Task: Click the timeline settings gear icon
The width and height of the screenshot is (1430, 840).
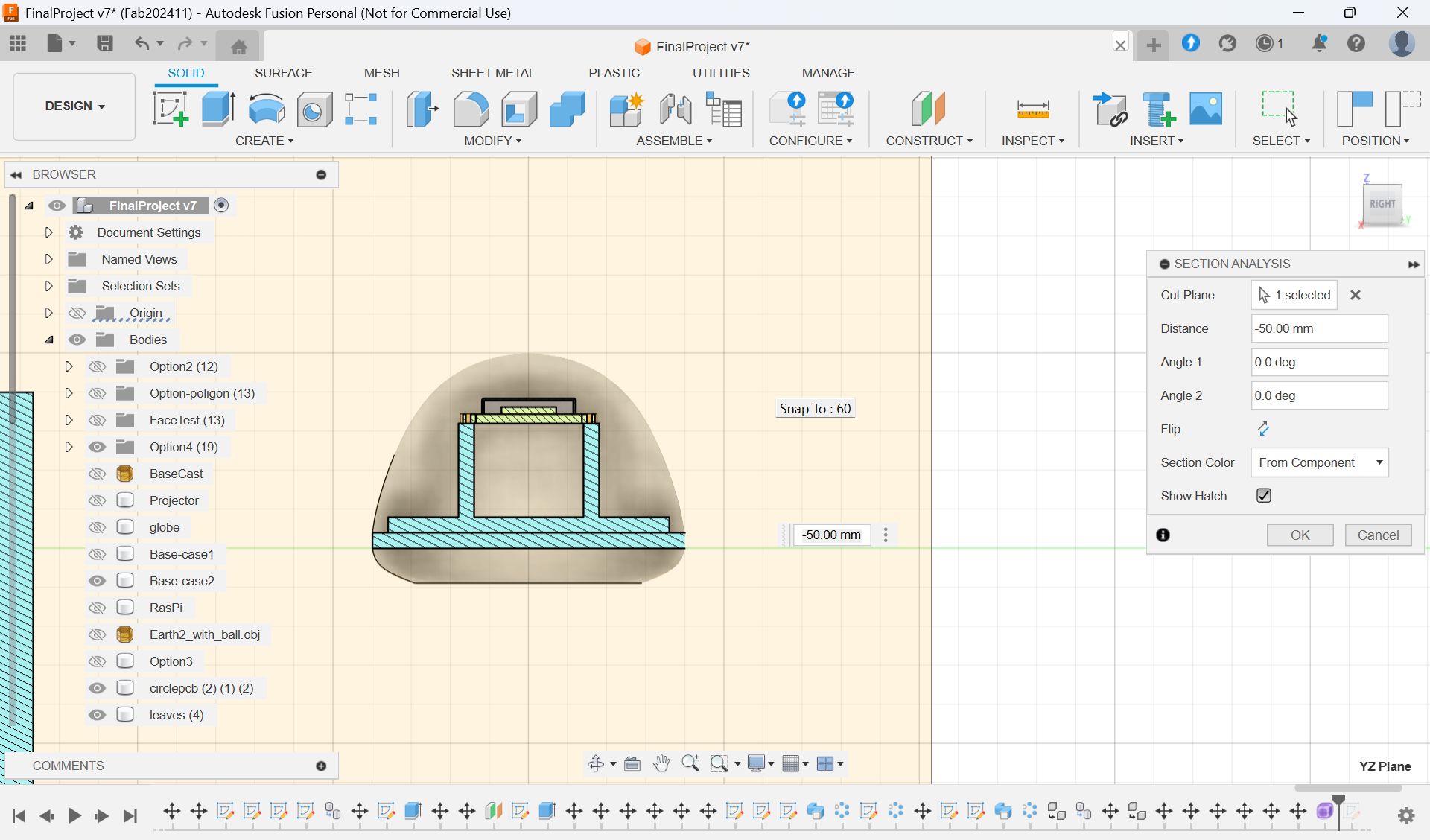Action: coord(1406,815)
